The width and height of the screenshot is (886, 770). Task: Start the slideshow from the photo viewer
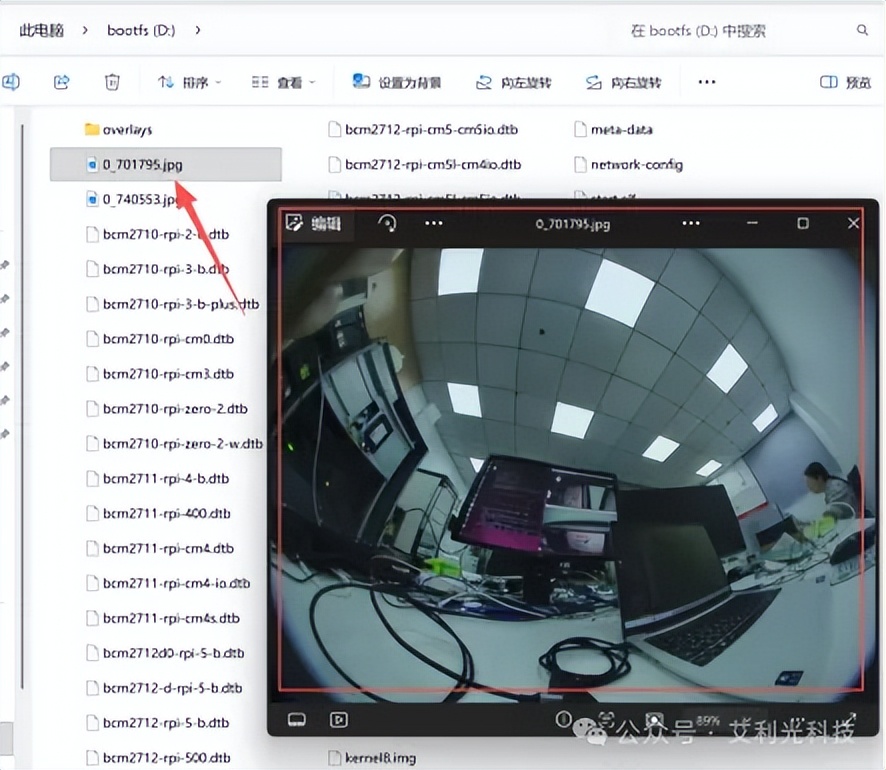(x=338, y=720)
